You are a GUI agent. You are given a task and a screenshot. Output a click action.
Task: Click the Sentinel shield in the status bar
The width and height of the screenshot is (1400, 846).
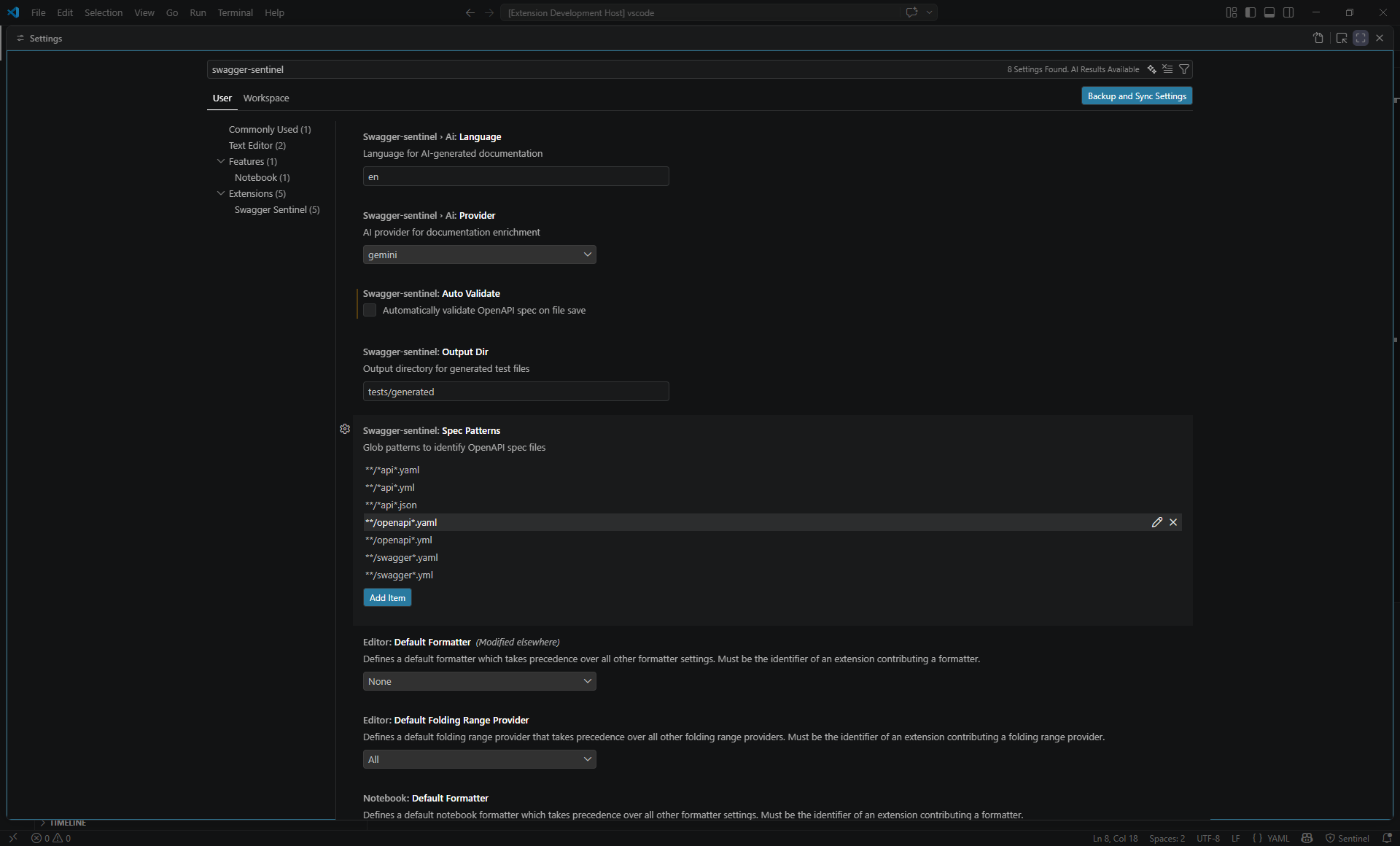[1348, 838]
